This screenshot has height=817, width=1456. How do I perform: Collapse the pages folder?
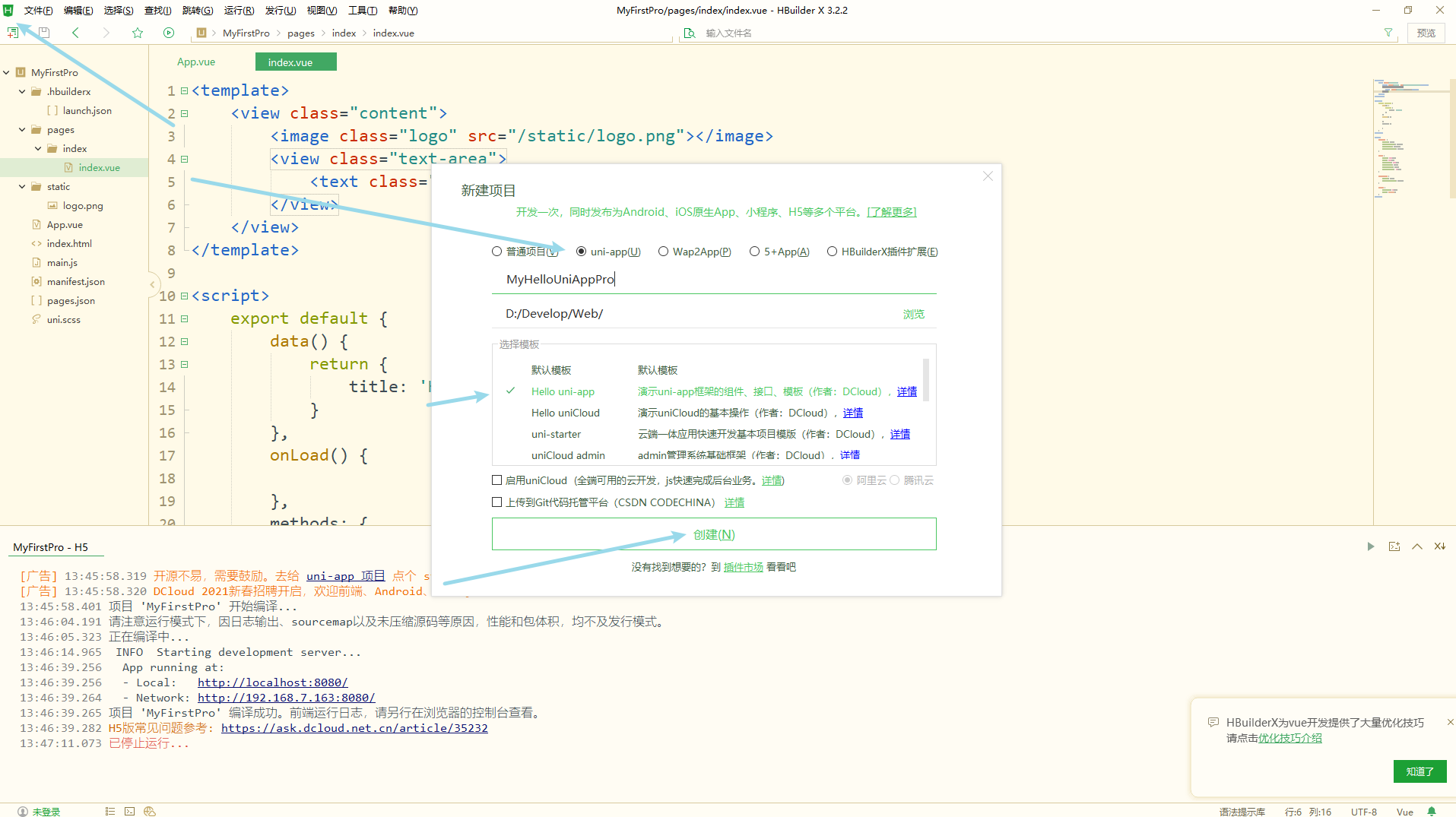click(x=23, y=130)
